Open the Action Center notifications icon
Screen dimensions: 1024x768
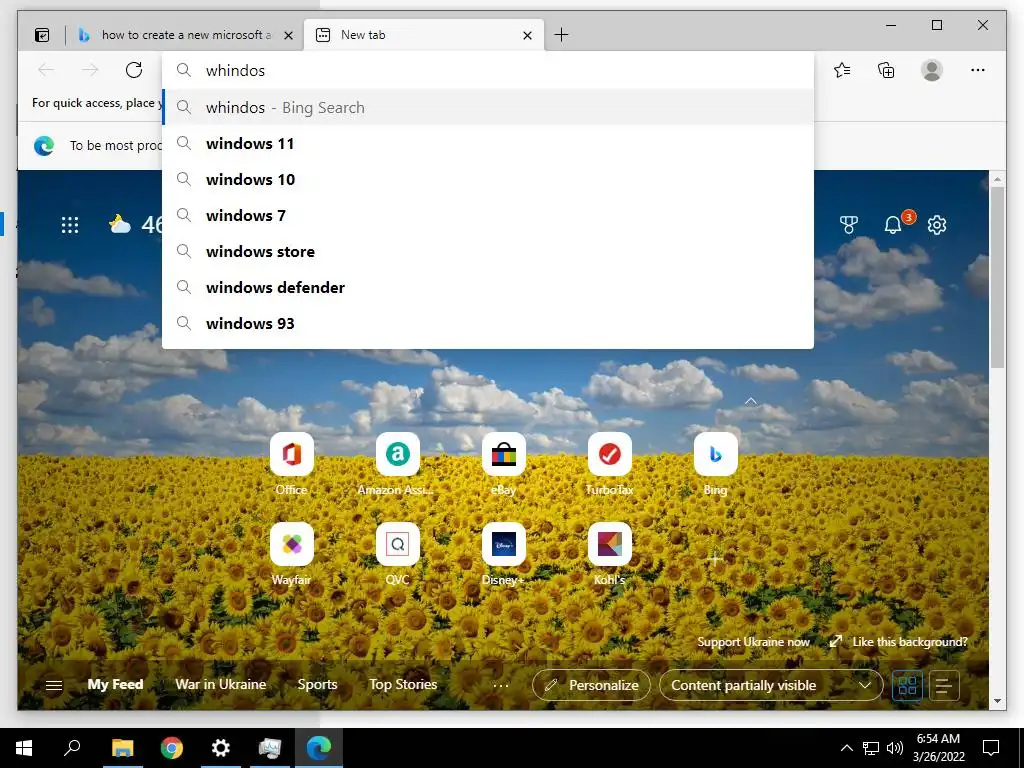991,748
